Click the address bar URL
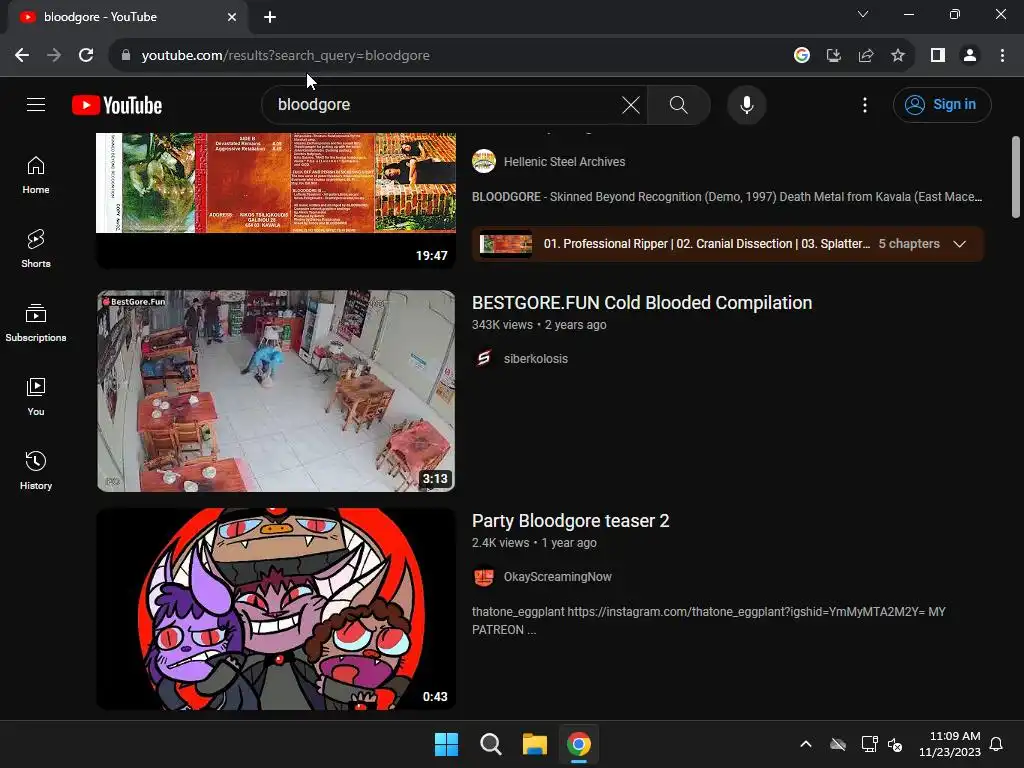Viewport: 1024px width, 768px height. tap(285, 56)
